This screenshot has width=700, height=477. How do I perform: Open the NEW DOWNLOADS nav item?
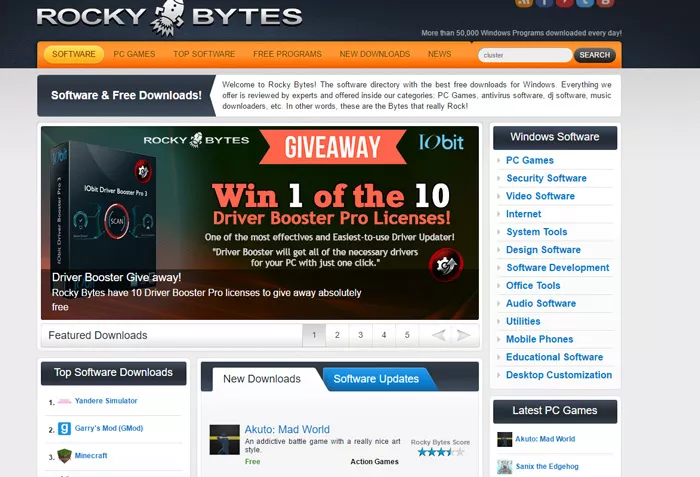click(x=375, y=54)
